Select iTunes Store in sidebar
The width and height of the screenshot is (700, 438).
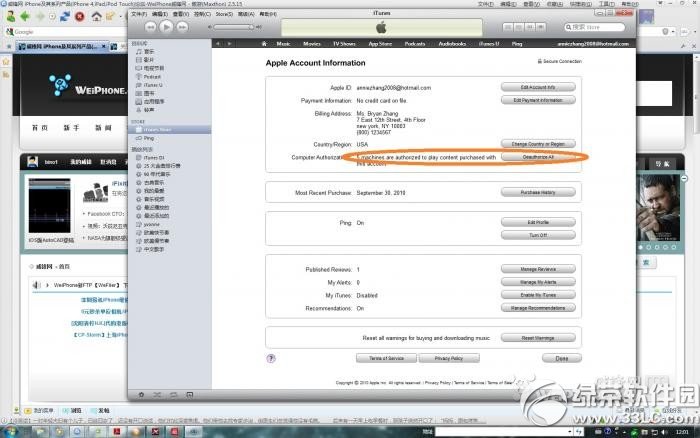coord(170,129)
